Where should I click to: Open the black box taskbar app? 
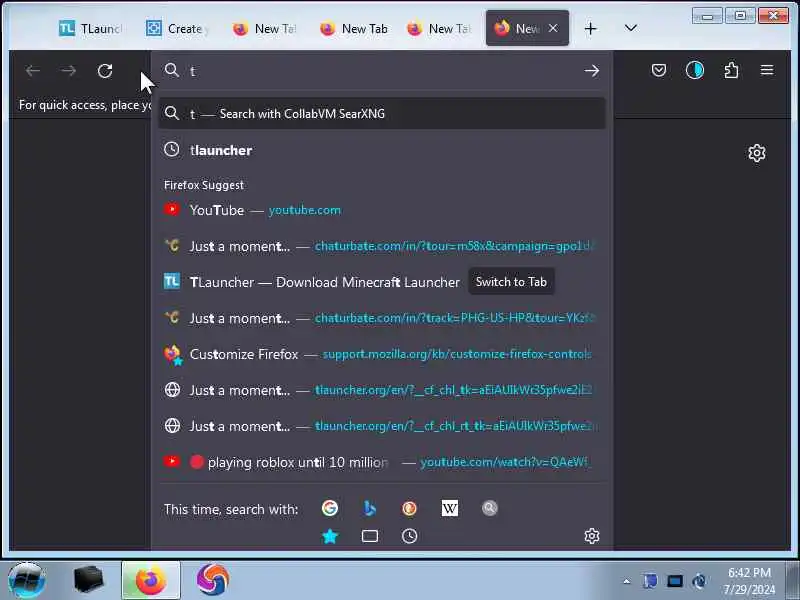click(x=88, y=580)
